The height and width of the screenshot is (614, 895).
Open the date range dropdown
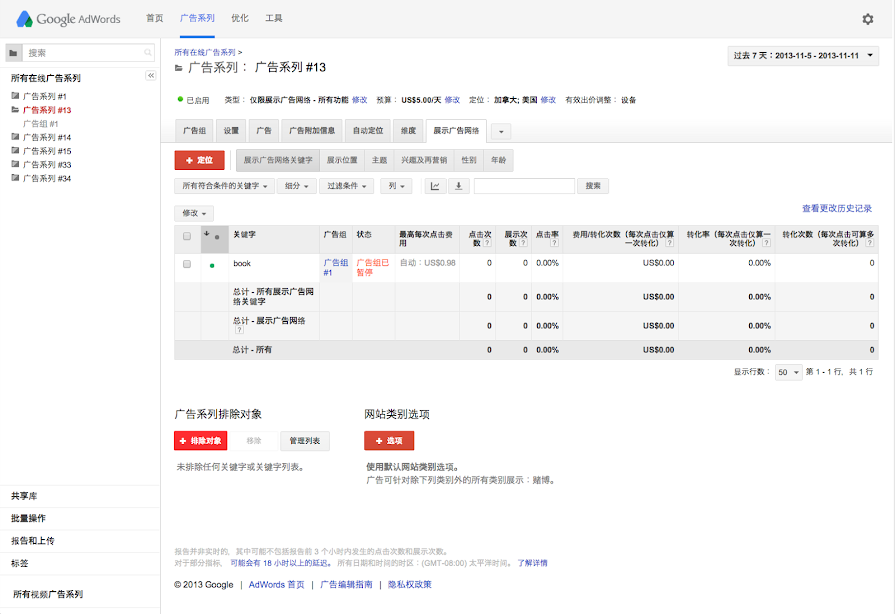[x=804, y=56]
